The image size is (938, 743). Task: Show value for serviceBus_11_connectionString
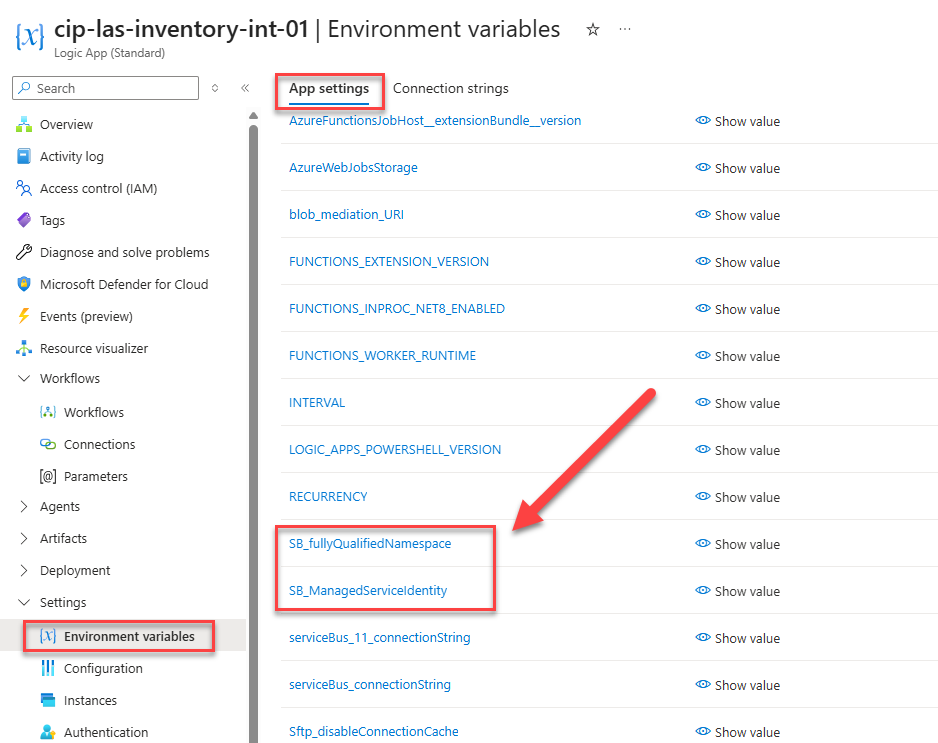(737, 638)
